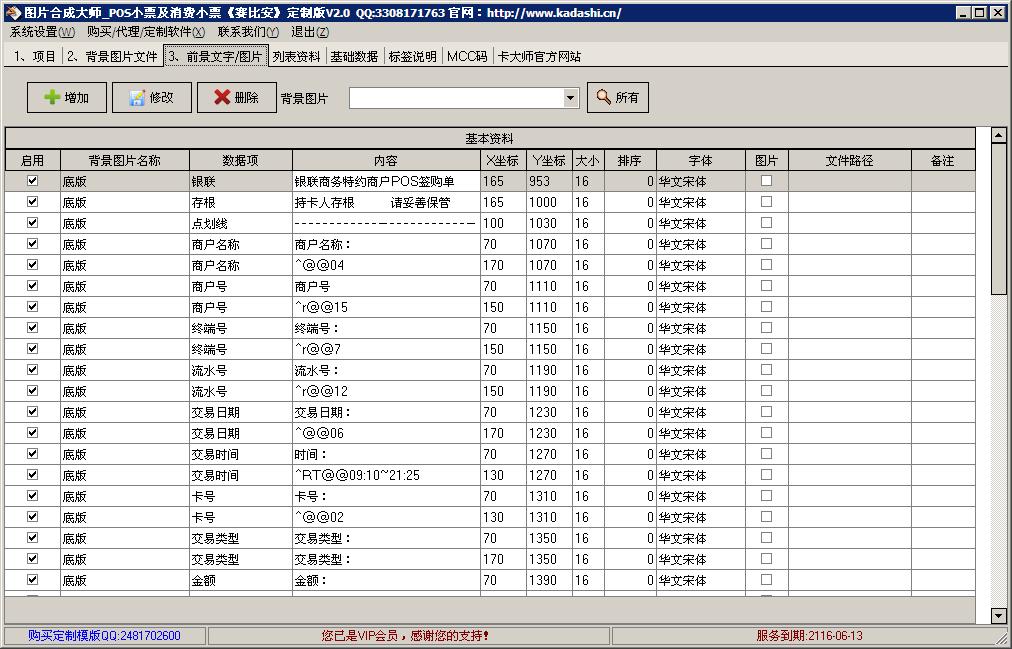
Task: Click the Y坐标 column header
Action: (549, 161)
